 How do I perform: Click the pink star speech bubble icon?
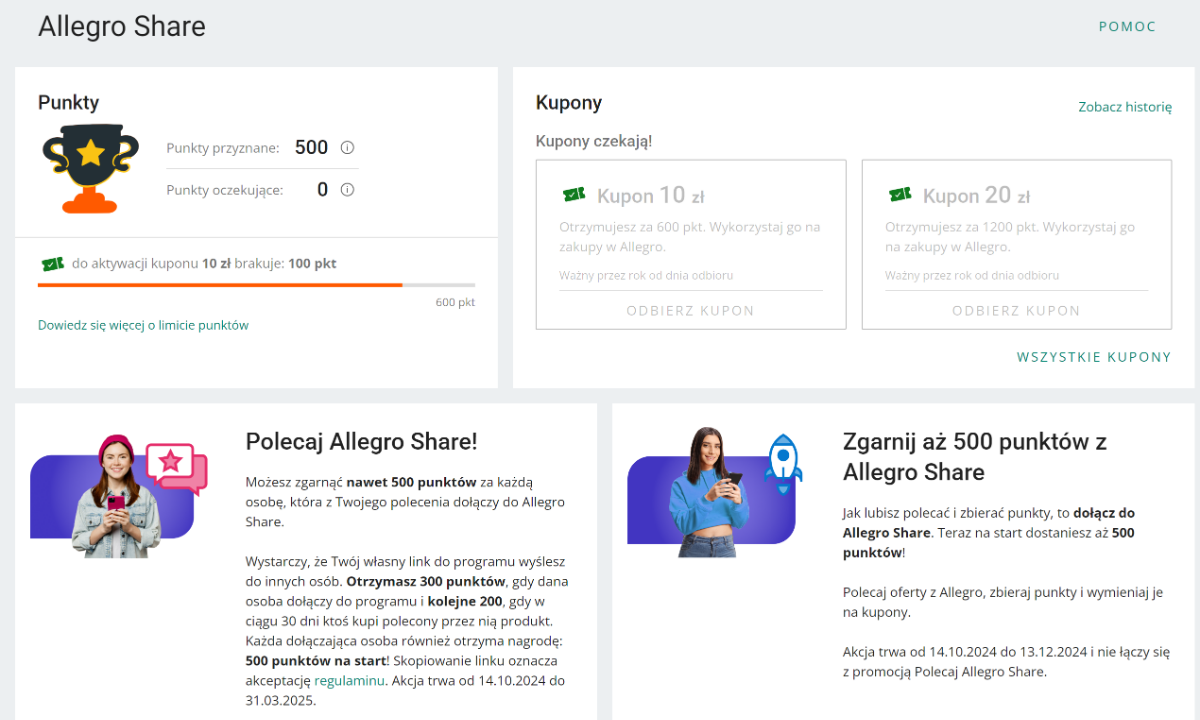(175, 466)
